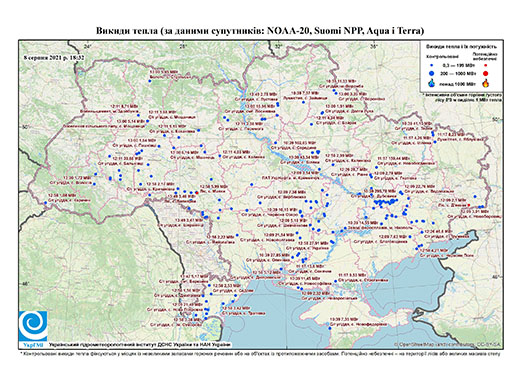Click the UkrGMI spiral logo
The width and height of the screenshot is (520, 368).
point(33,326)
